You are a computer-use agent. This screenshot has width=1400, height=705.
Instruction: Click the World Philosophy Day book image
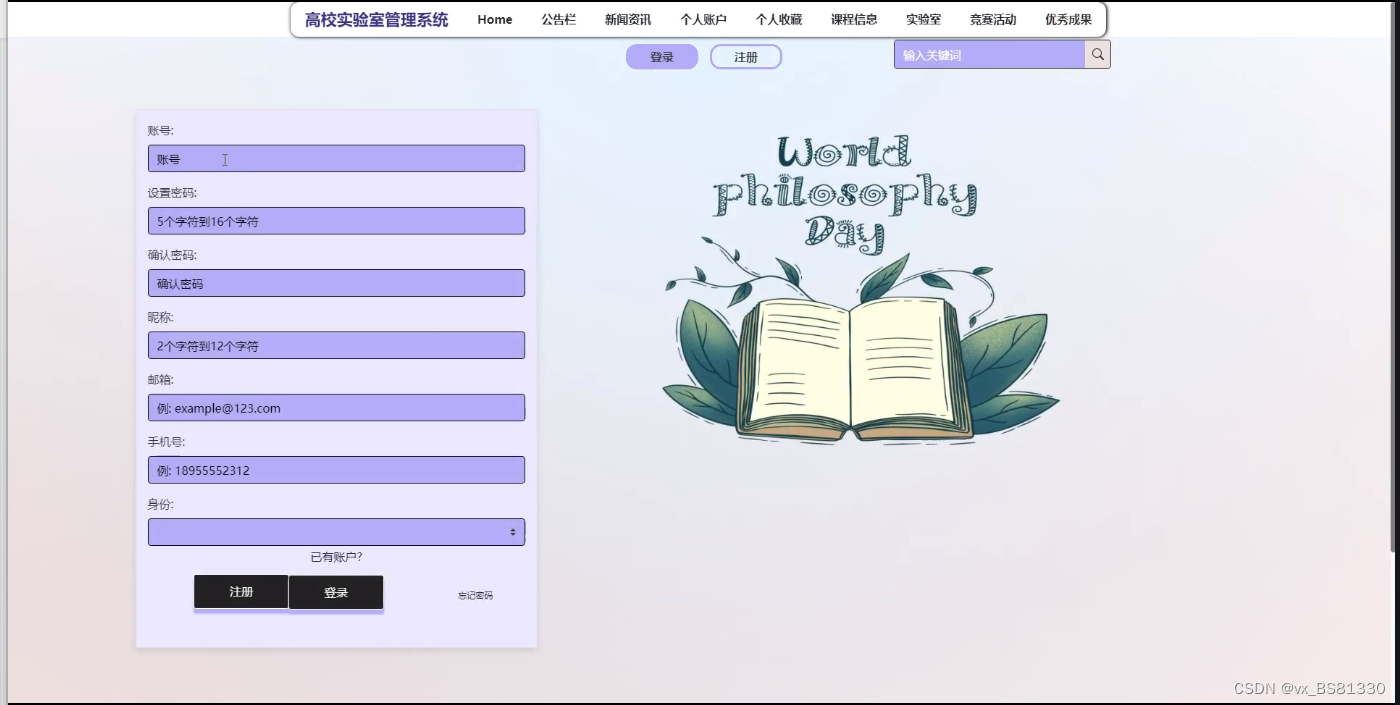click(x=860, y=289)
